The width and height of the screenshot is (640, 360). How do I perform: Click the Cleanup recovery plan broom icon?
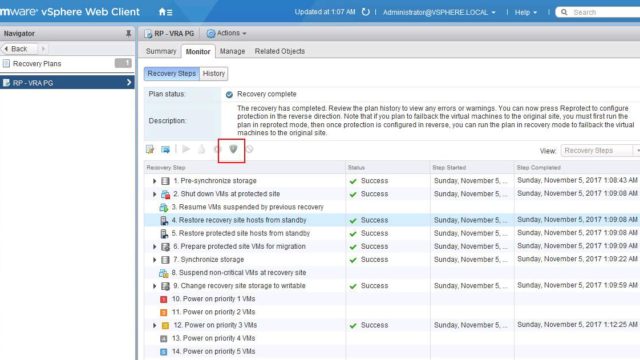point(202,149)
